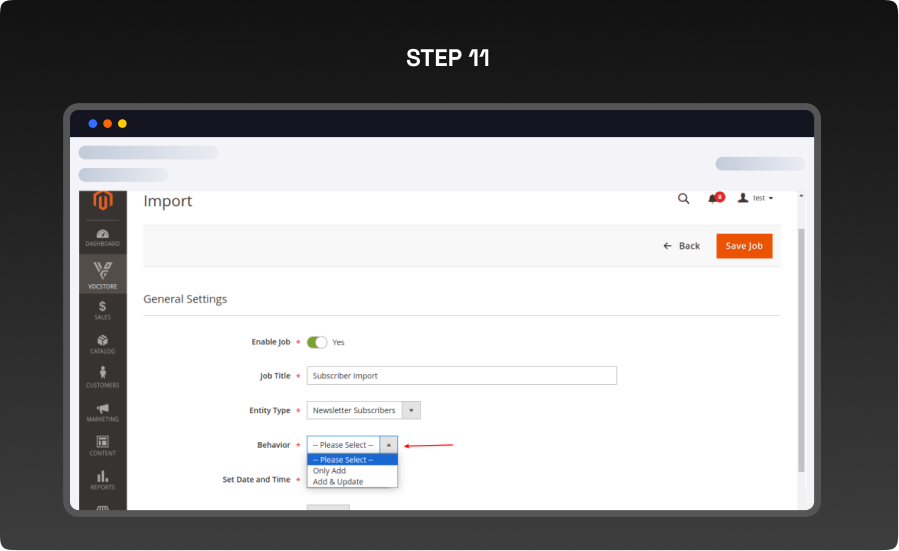Open the Sales sidebar section
Screen dimensions: 899x551
click(x=103, y=310)
